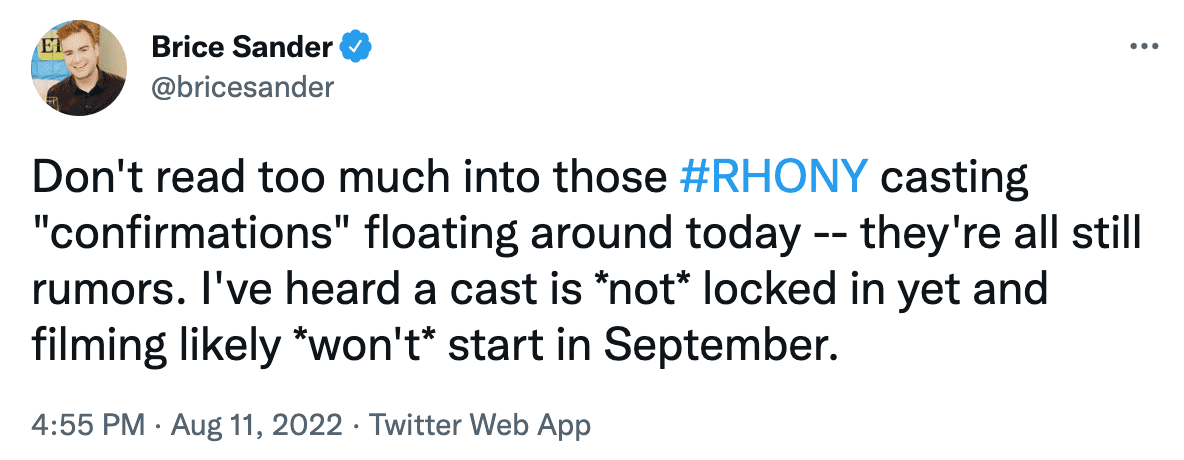Click the 4:55 PM timestamp
This screenshot has height=460, width=1184.
[88, 424]
